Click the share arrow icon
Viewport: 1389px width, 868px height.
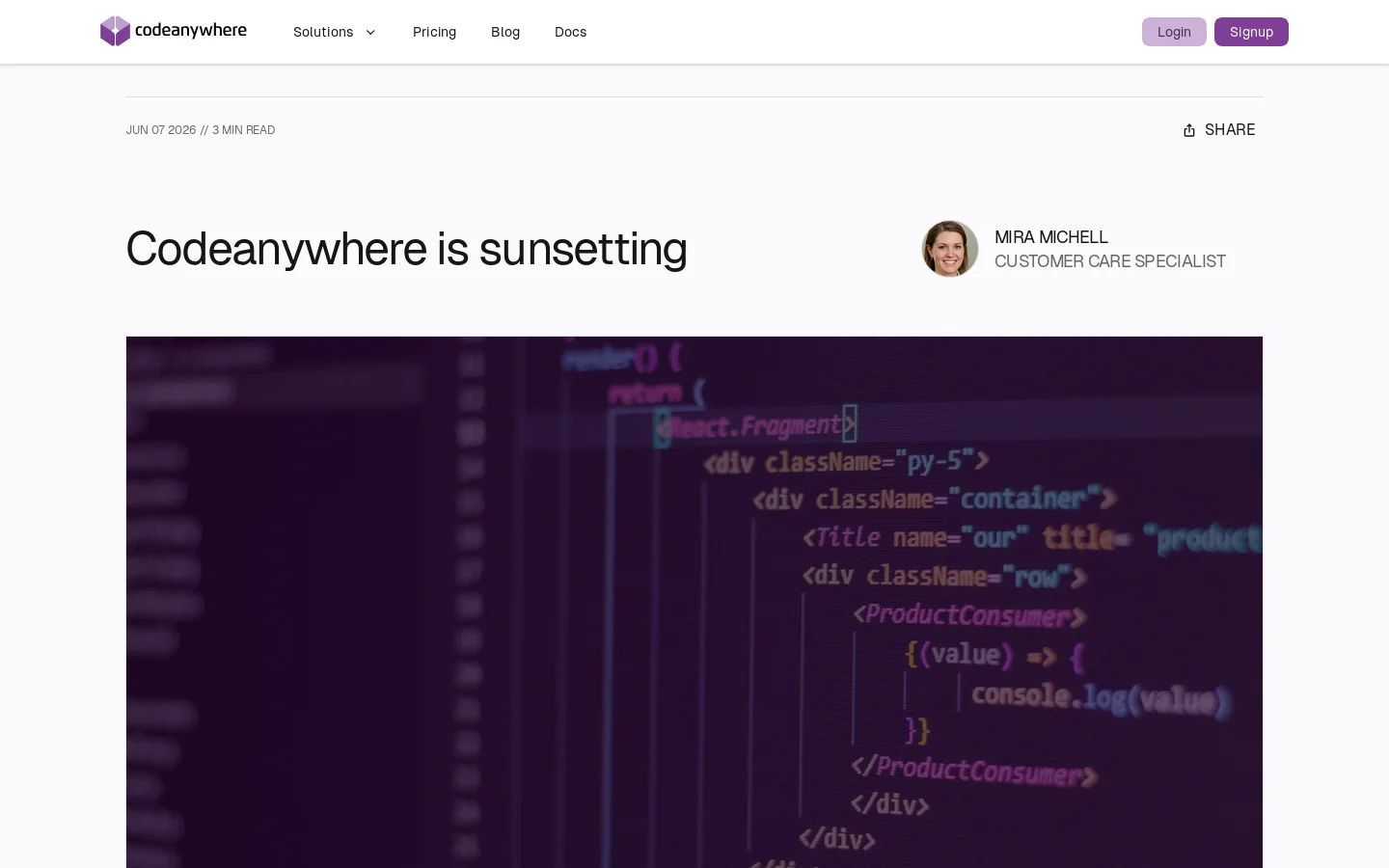1189,130
